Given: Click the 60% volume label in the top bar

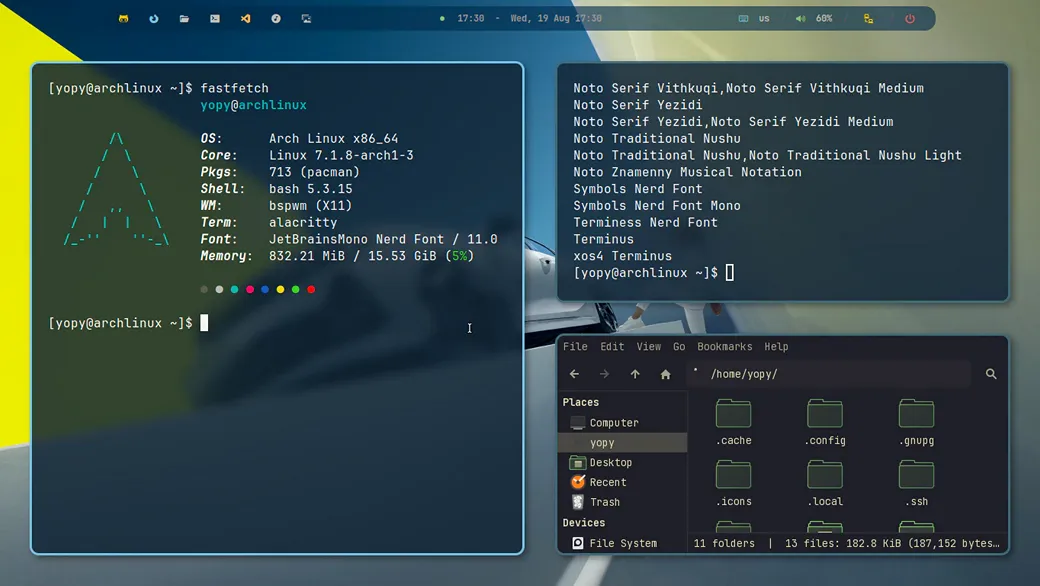Looking at the screenshot, I should tap(824, 19).
